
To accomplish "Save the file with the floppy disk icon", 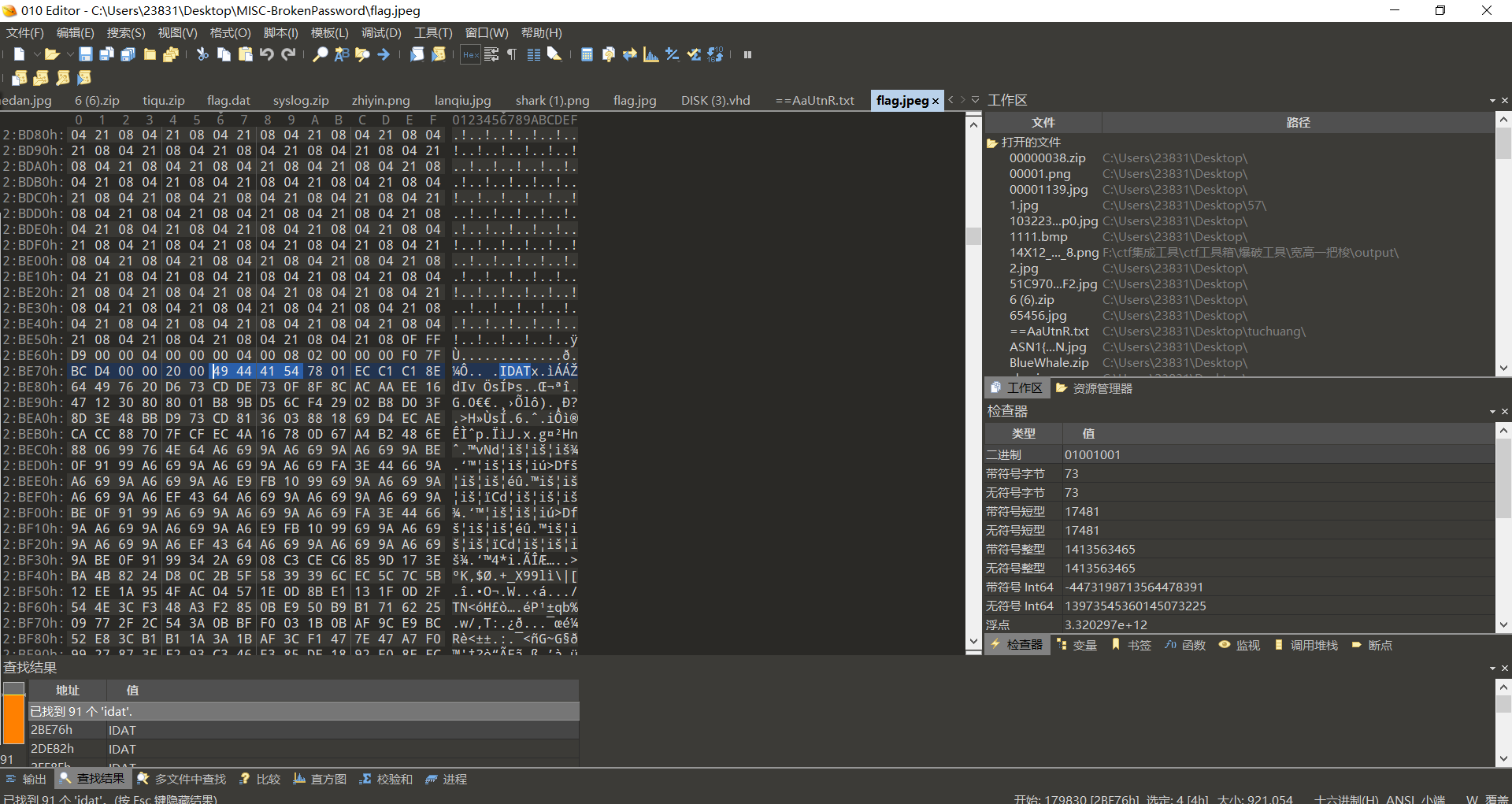I will 86,54.
